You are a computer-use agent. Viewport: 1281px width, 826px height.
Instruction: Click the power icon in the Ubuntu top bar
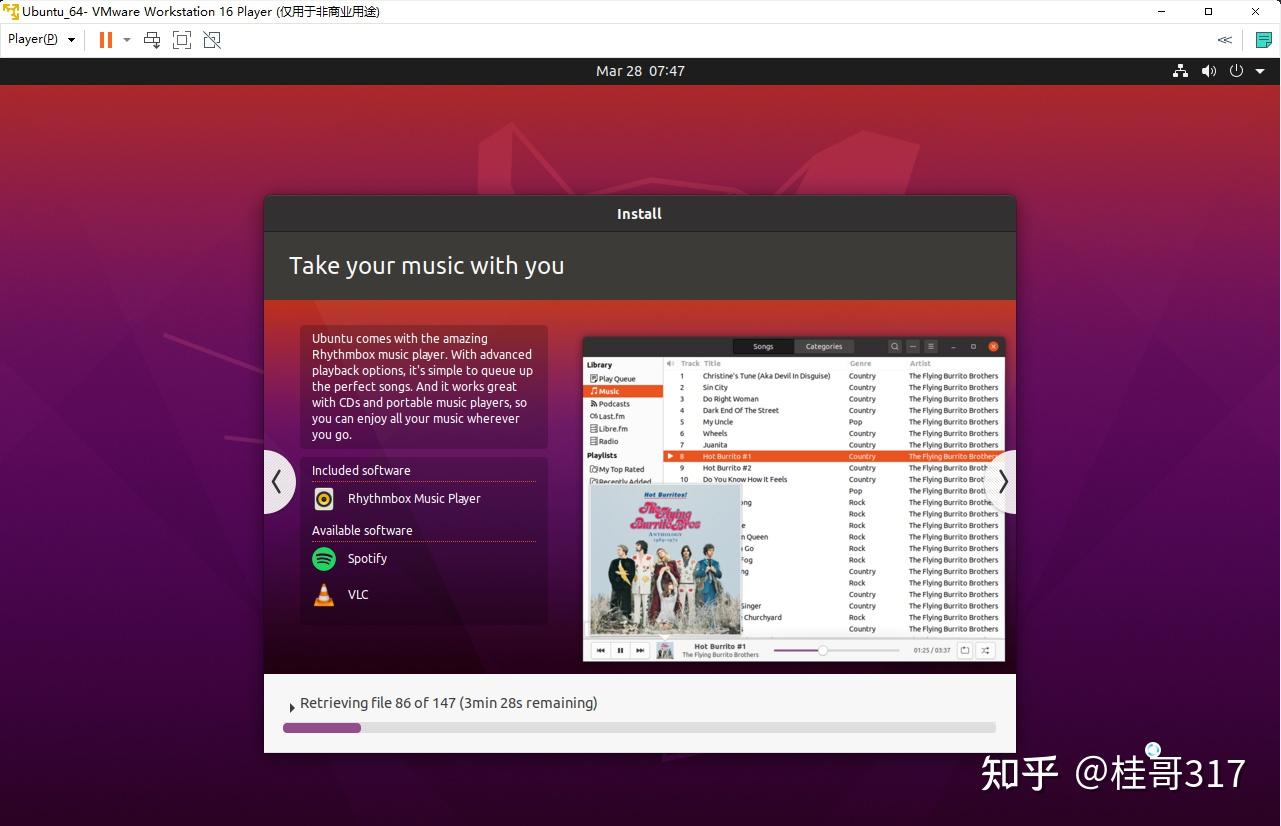point(1236,71)
